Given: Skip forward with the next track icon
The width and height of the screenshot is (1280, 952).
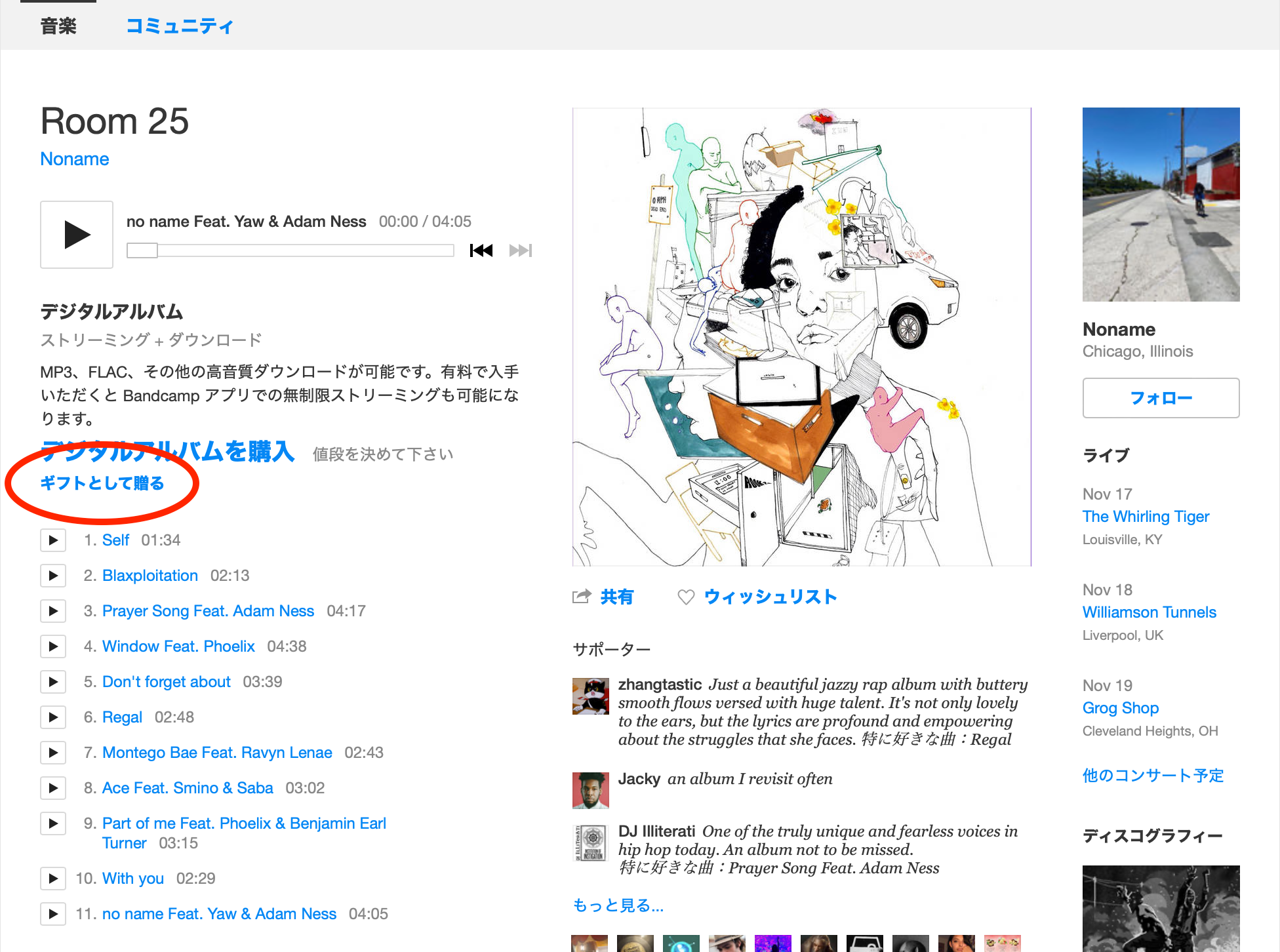Looking at the screenshot, I should (521, 250).
